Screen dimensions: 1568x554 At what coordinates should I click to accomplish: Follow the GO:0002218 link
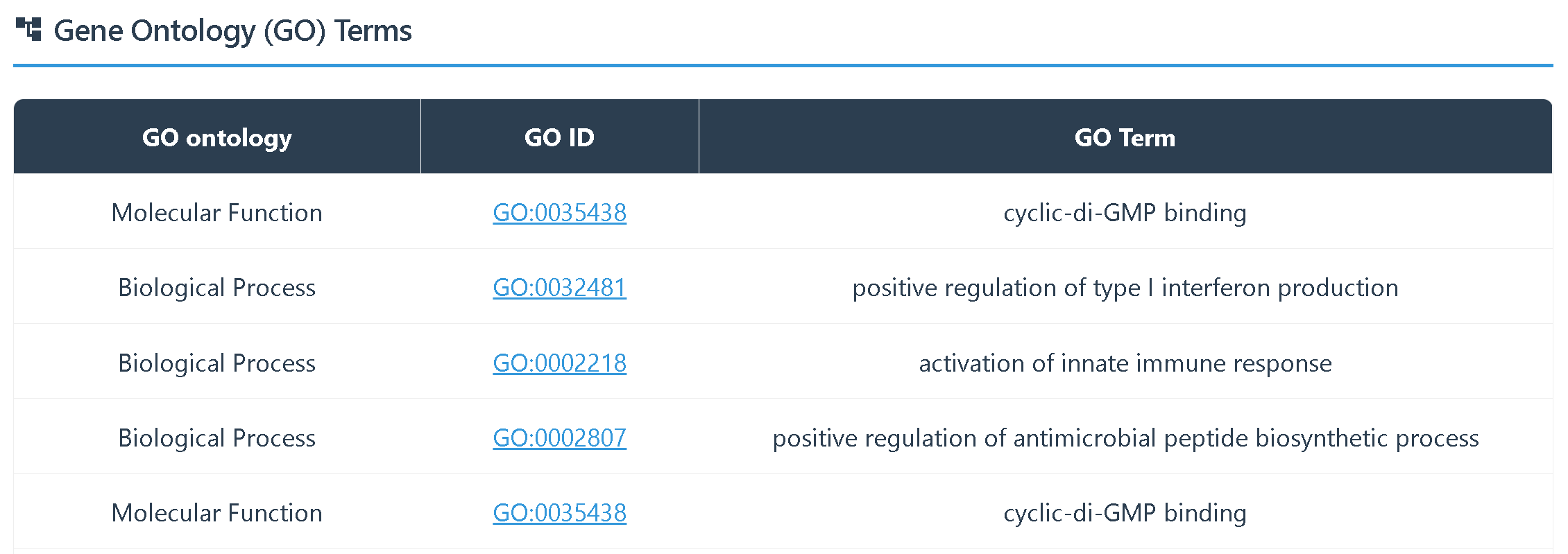(x=559, y=363)
